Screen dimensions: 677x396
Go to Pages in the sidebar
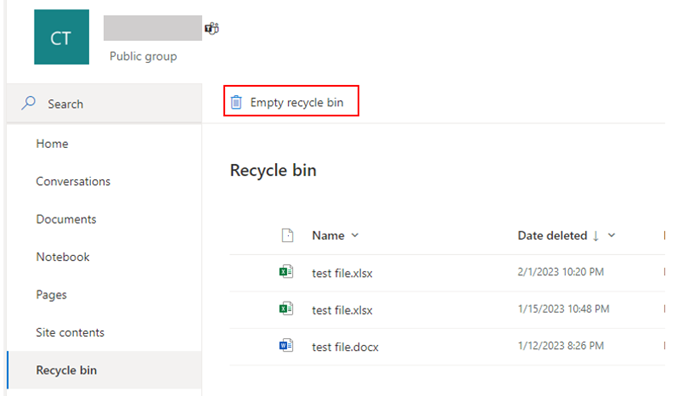click(x=51, y=295)
